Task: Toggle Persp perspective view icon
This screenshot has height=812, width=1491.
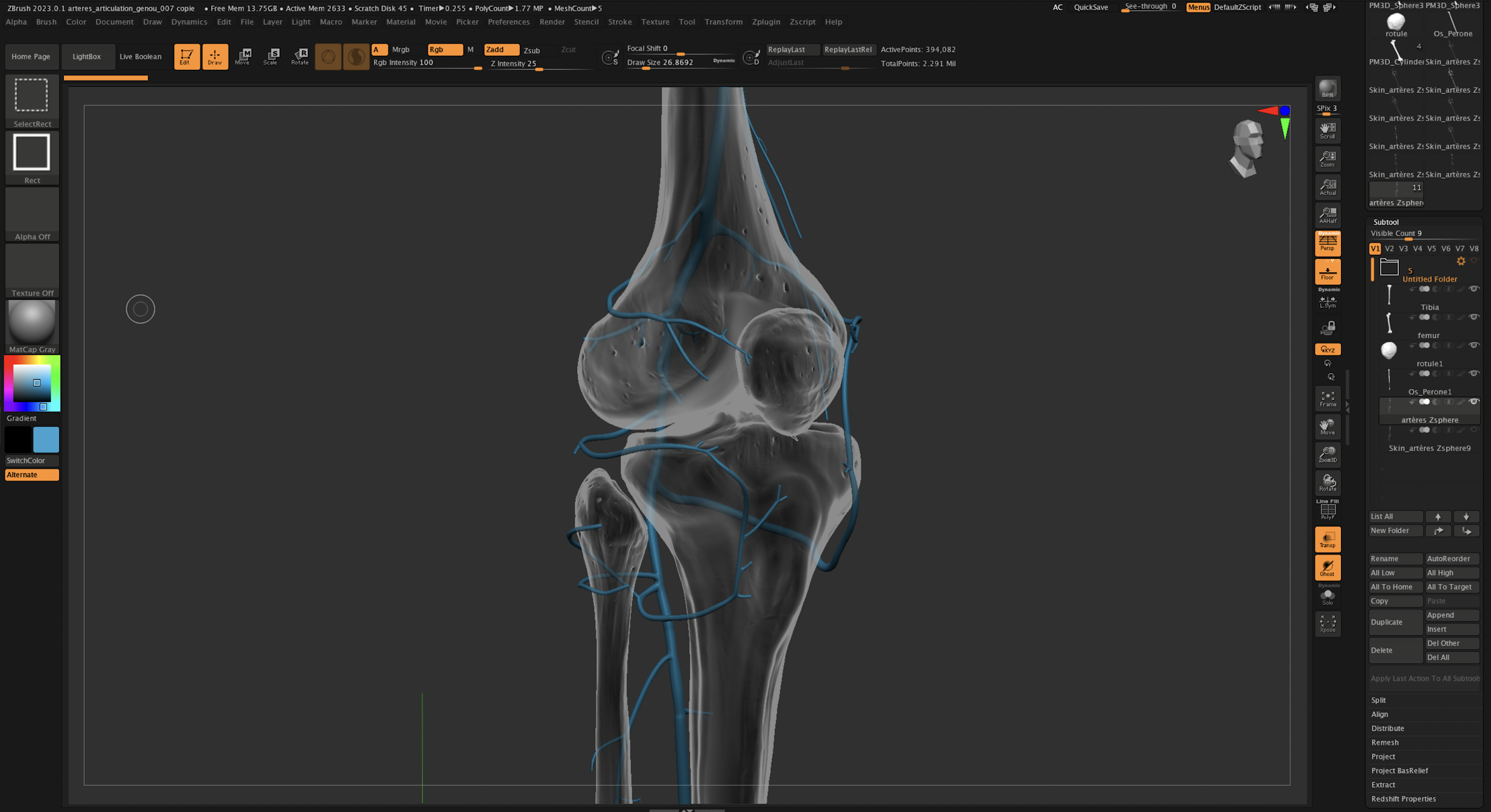Action: 1327,243
